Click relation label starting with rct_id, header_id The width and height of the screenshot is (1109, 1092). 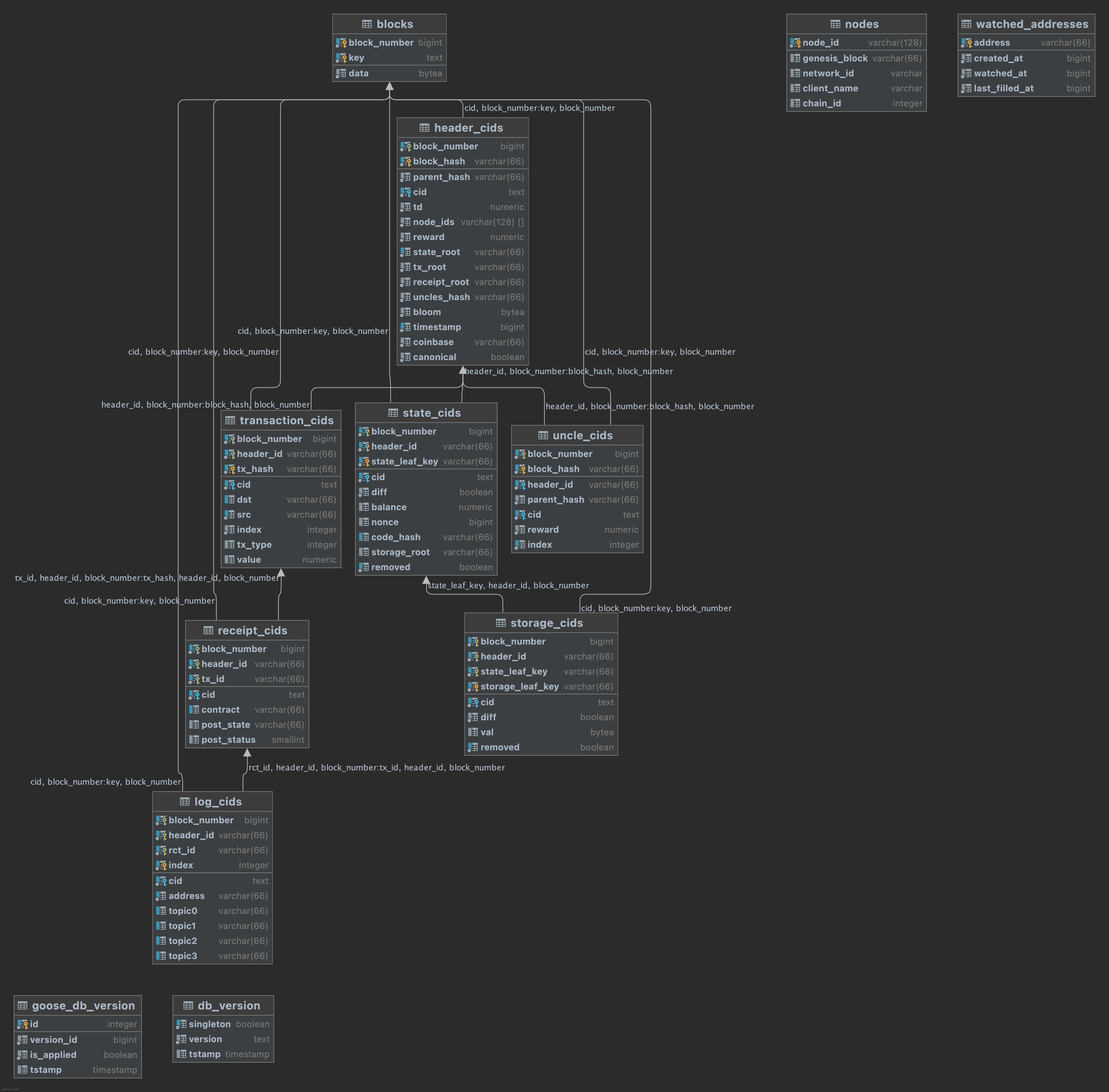coord(377,767)
